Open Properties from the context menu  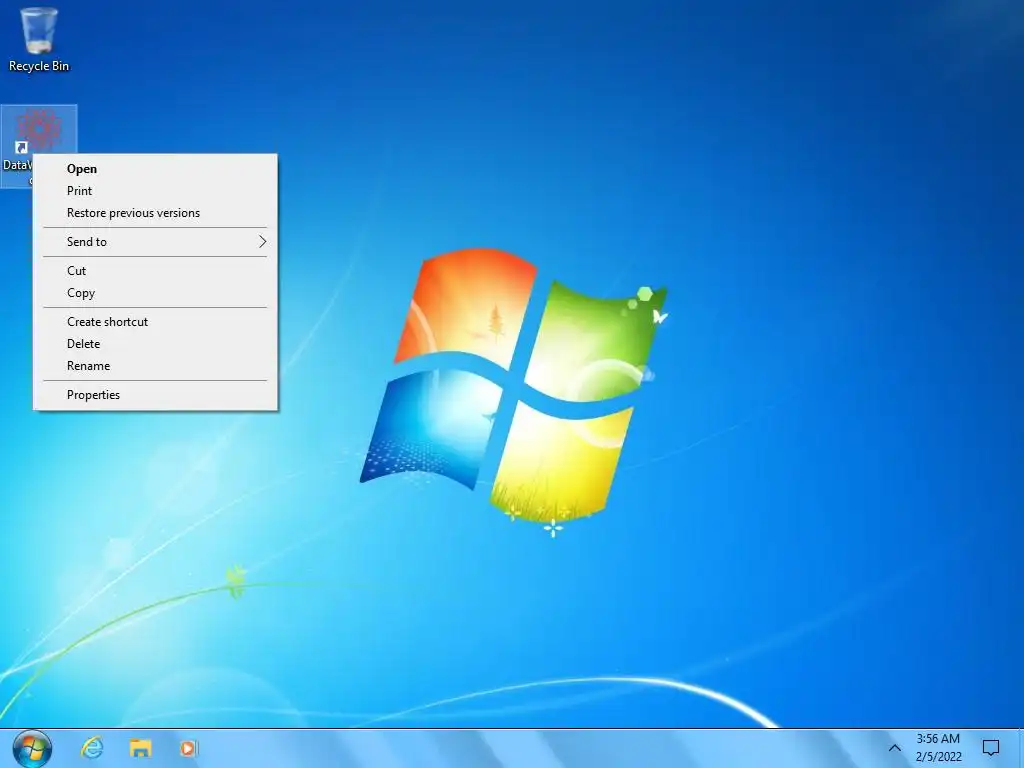[155, 394]
